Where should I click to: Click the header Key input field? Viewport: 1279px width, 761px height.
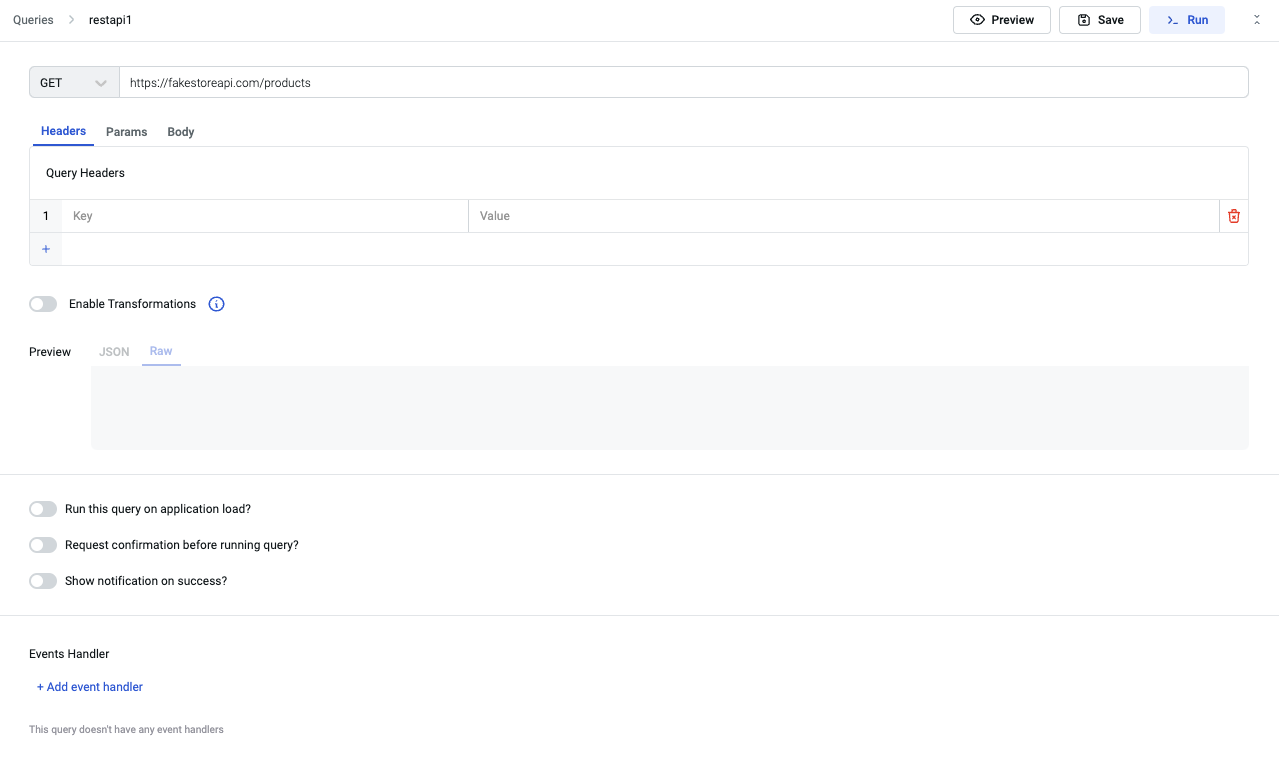click(265, 216)
